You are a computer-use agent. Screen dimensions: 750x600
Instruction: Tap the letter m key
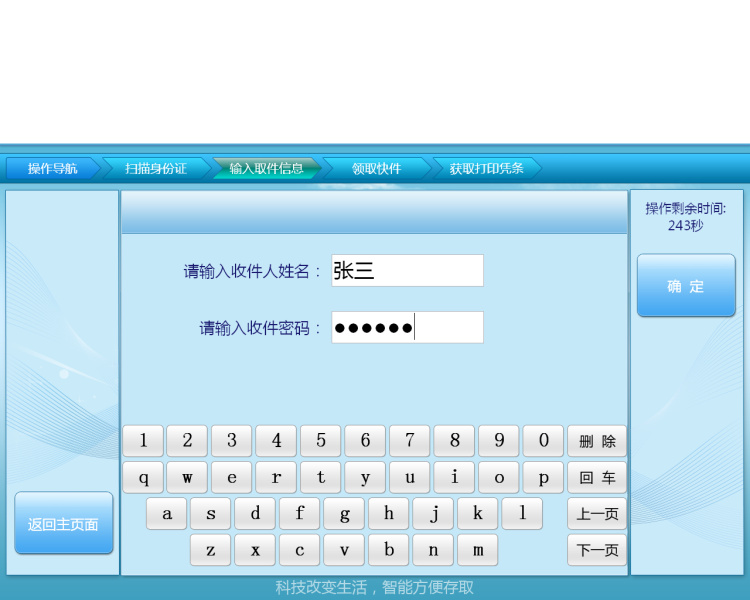tap(478, 550)
